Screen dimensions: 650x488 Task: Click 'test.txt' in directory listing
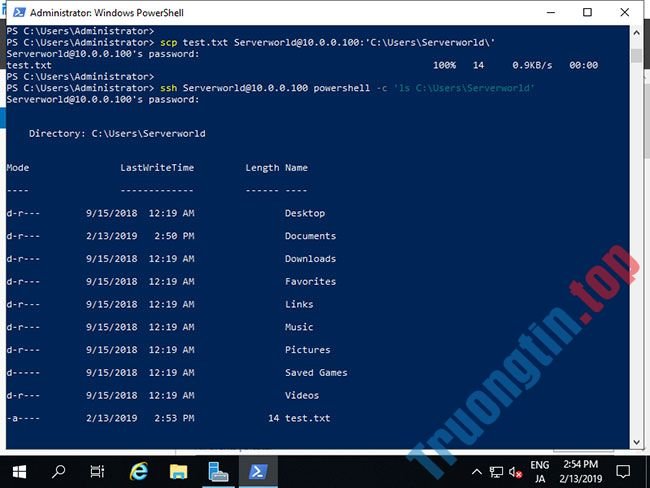pyautogui.click(x=308, y=418)
